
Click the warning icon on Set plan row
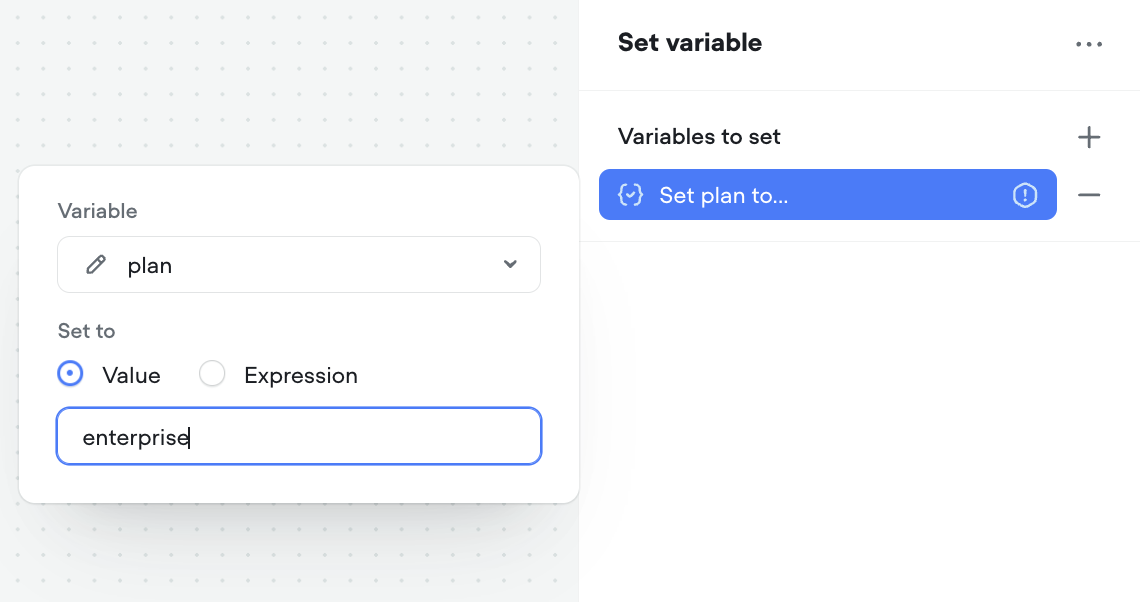click(1025, 195)
